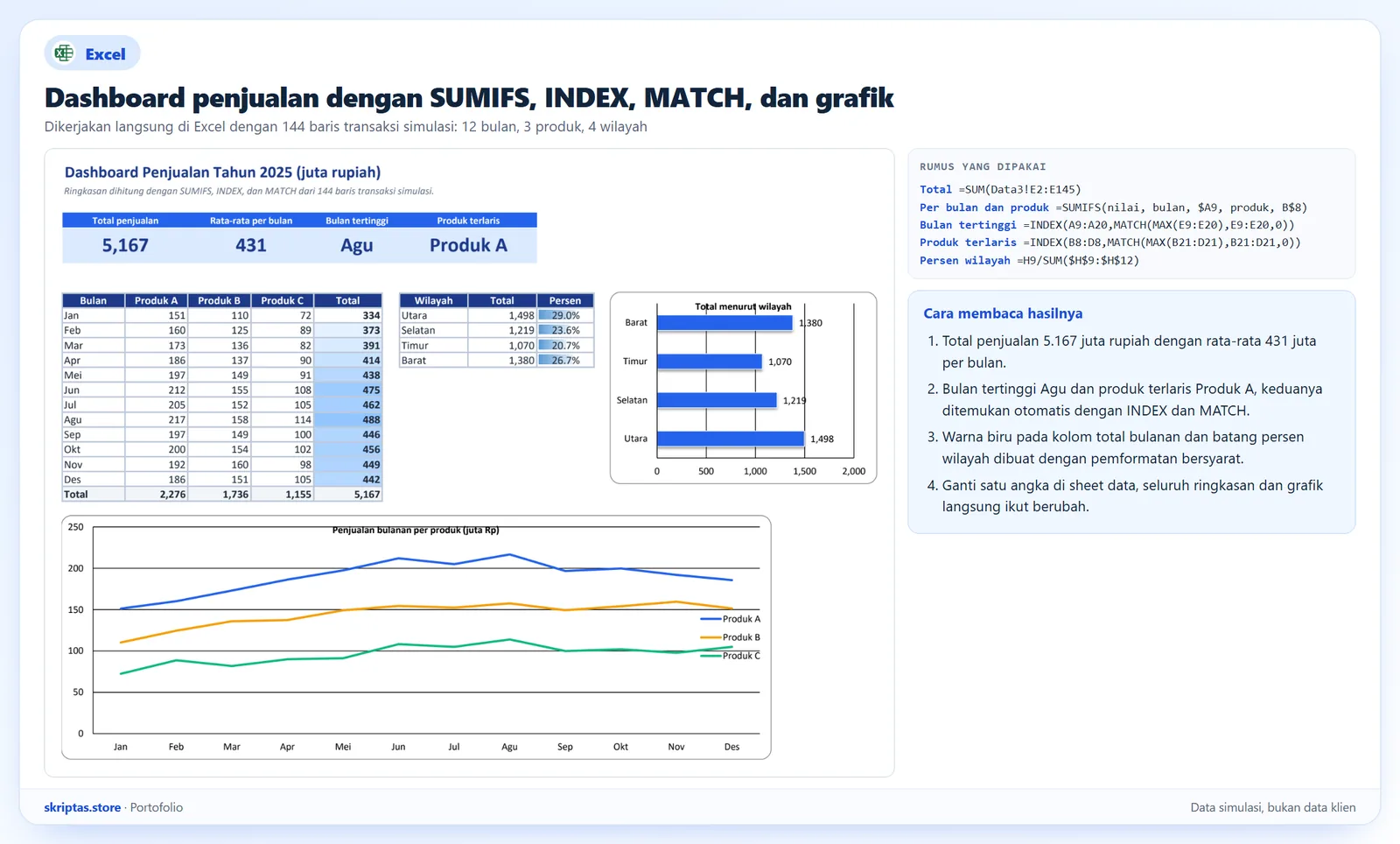Select the Barat bar in the wilayah chart

(x=724, y=322)
